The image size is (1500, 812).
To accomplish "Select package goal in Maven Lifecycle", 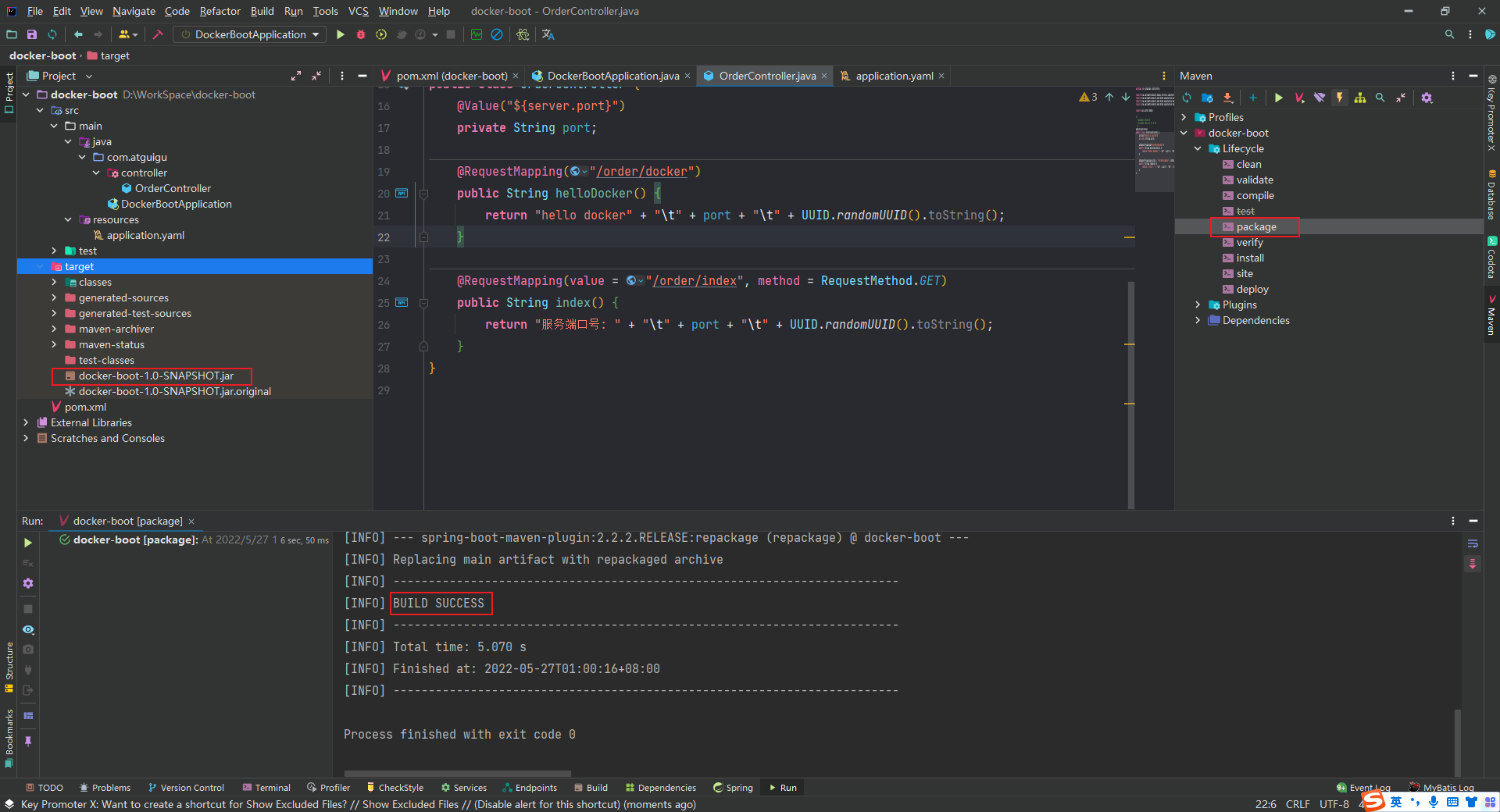I will point(1255,226).
